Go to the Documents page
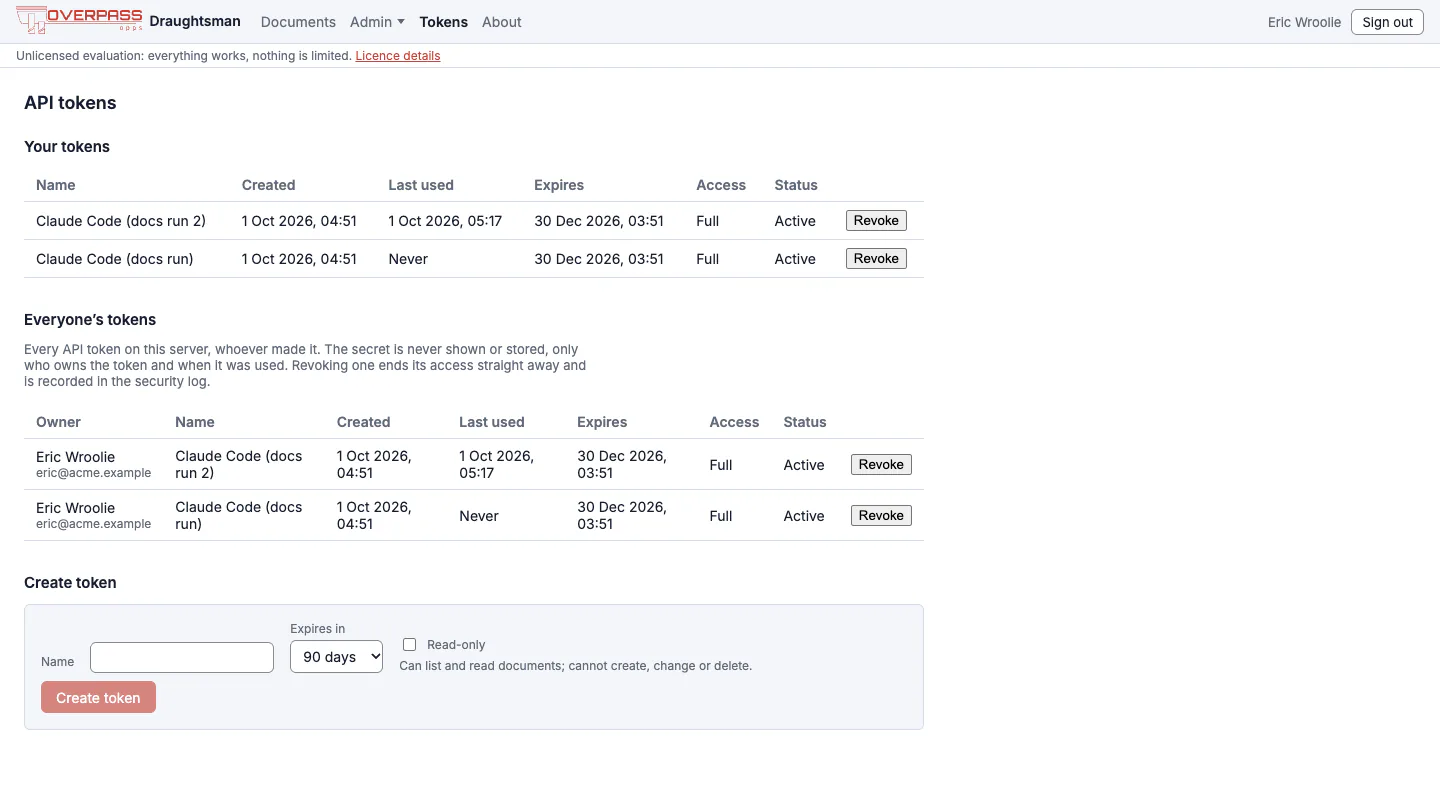 pos(298,22)
